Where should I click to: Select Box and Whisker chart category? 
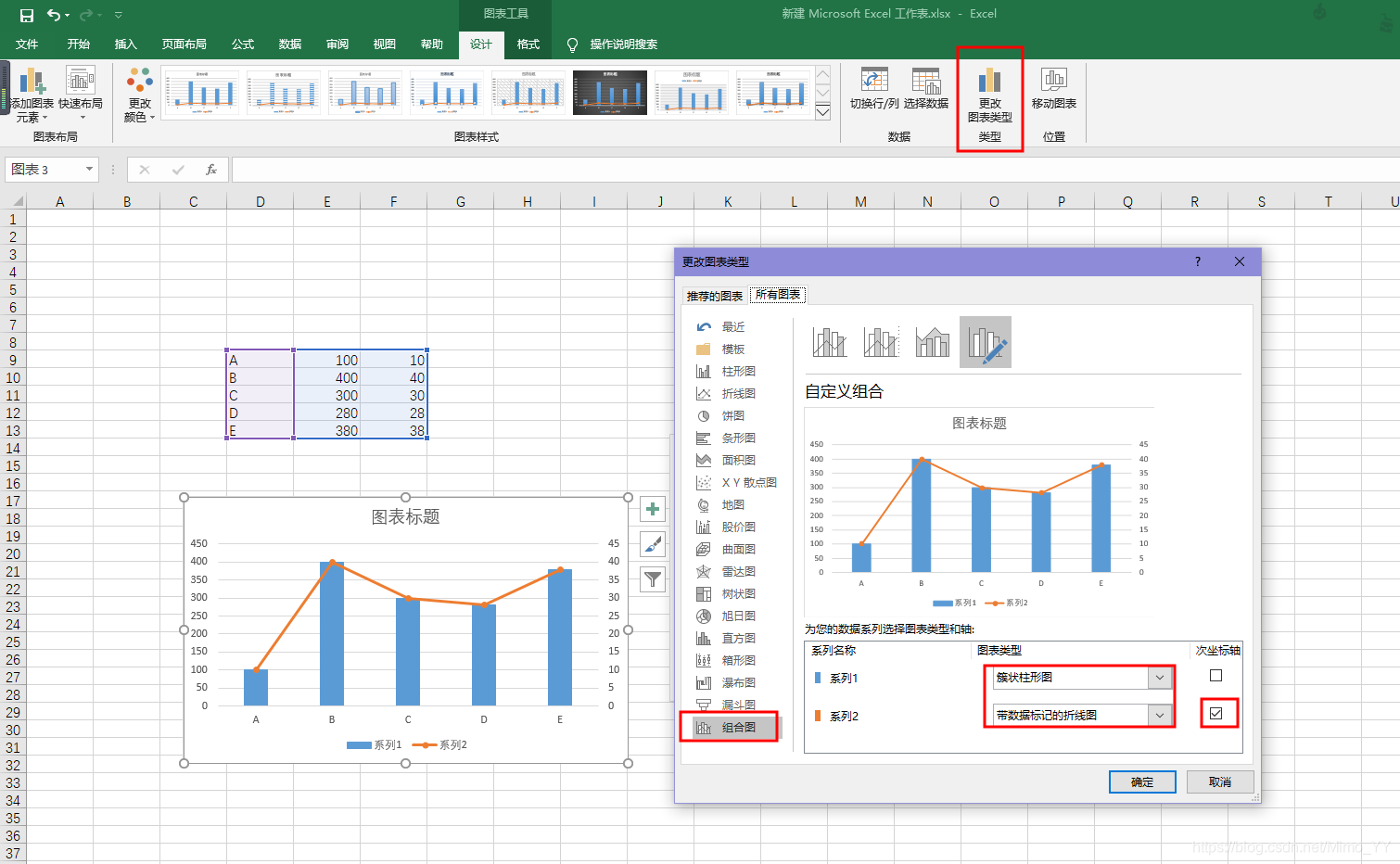tap(738, 661)
